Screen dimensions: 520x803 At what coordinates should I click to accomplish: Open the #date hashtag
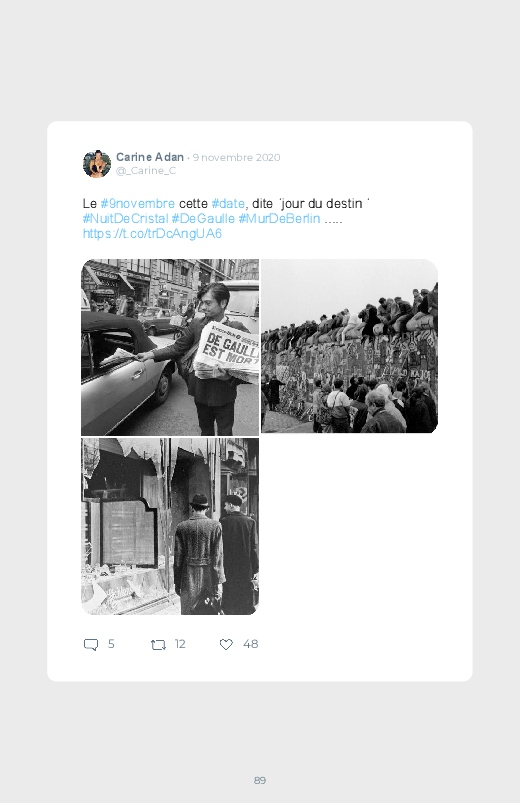228,204
